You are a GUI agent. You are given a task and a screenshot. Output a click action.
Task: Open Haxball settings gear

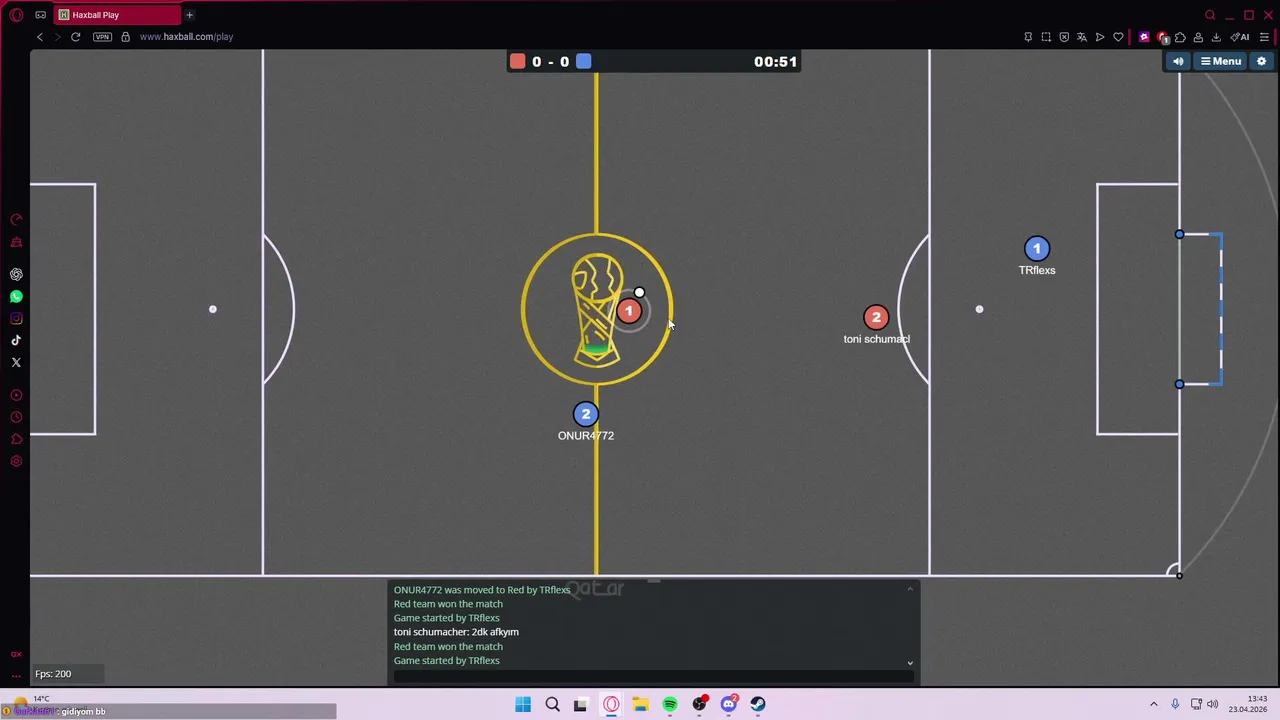click(x=1262, y=61)
